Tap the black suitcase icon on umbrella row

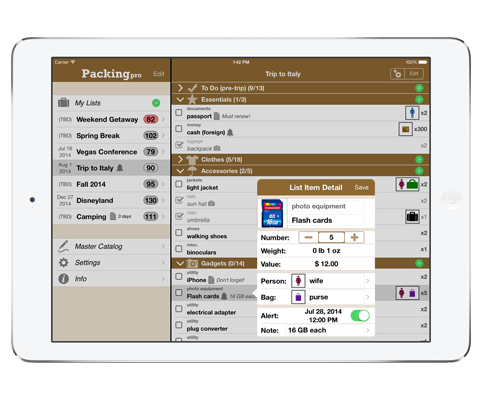(x=412, y=217)
